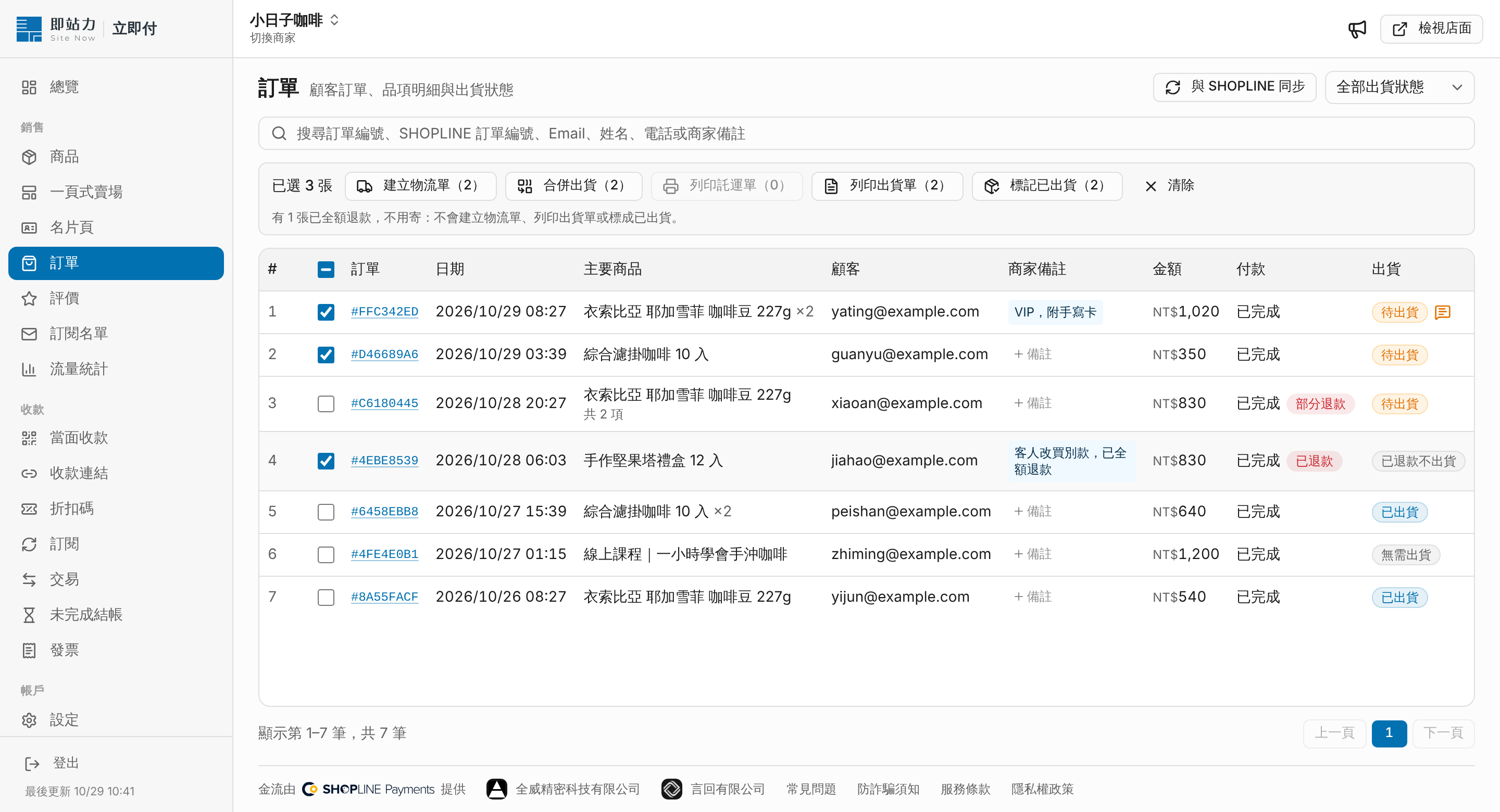Open the 全部出貨狀態 filter dropdown
Image resolution: width=1500 pixels, height=812 pixels.
click(1399, 87)
